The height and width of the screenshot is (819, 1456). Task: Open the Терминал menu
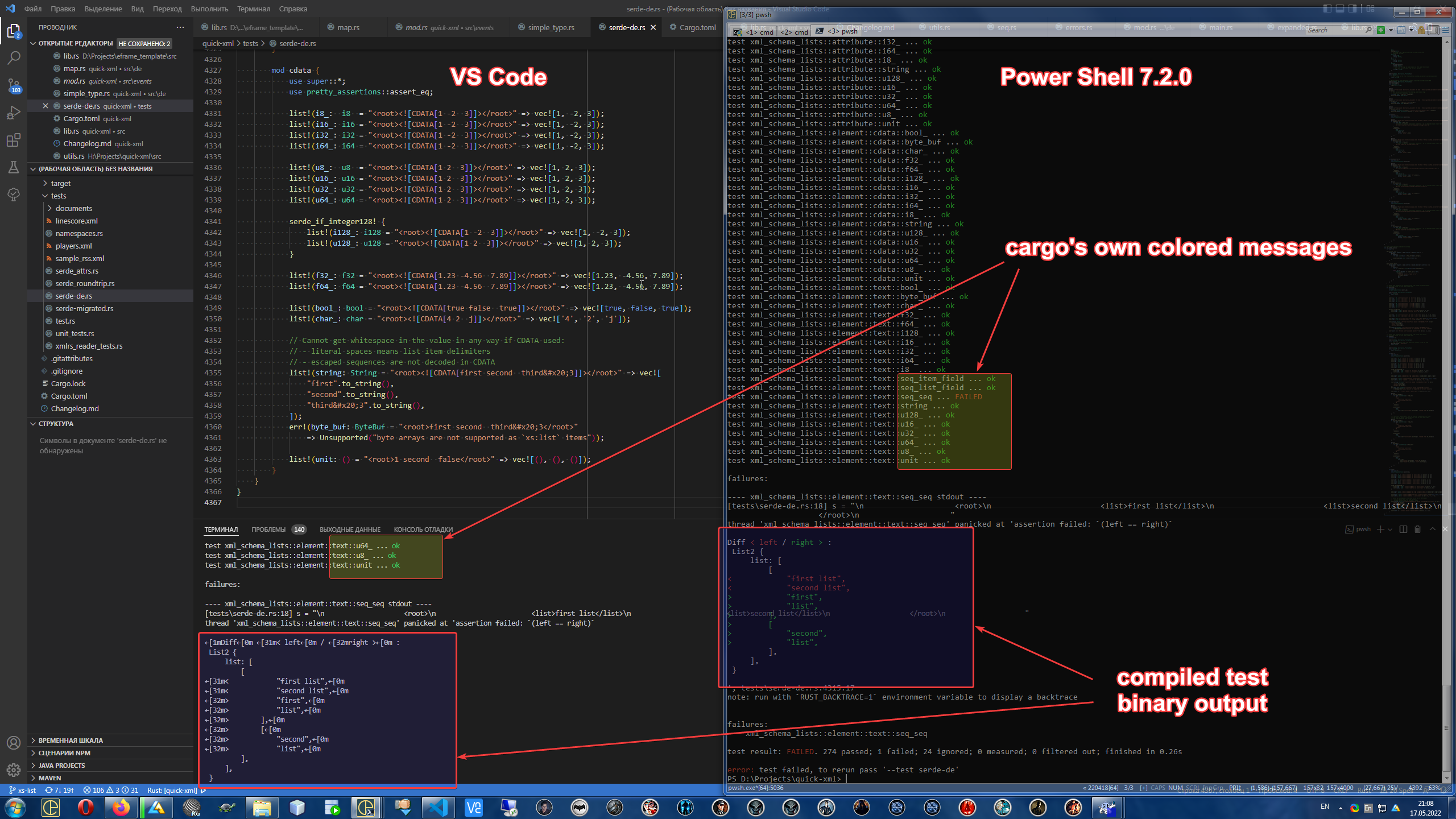point(254,9)
